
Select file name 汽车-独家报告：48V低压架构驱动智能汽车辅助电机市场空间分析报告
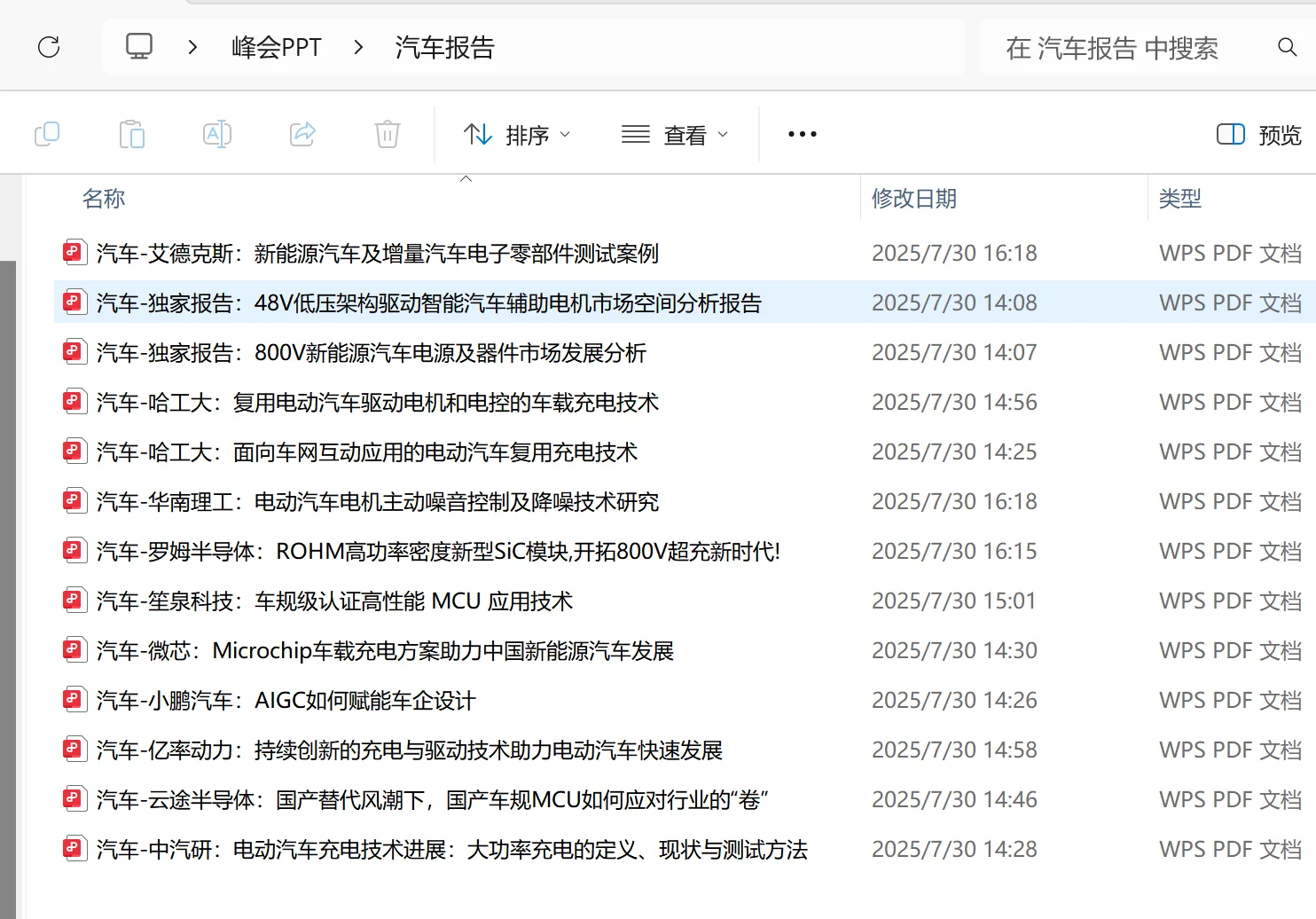[429, 303]
